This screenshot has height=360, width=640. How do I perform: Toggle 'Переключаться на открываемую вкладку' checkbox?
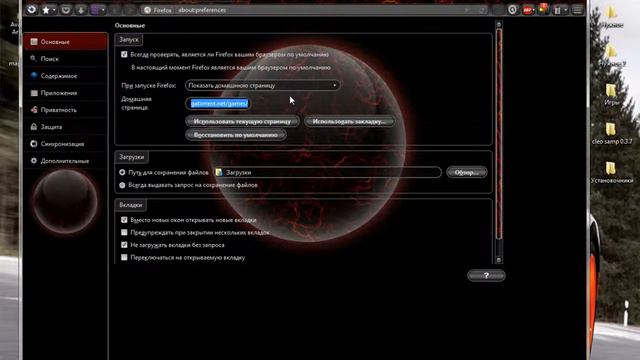(124, 257)
